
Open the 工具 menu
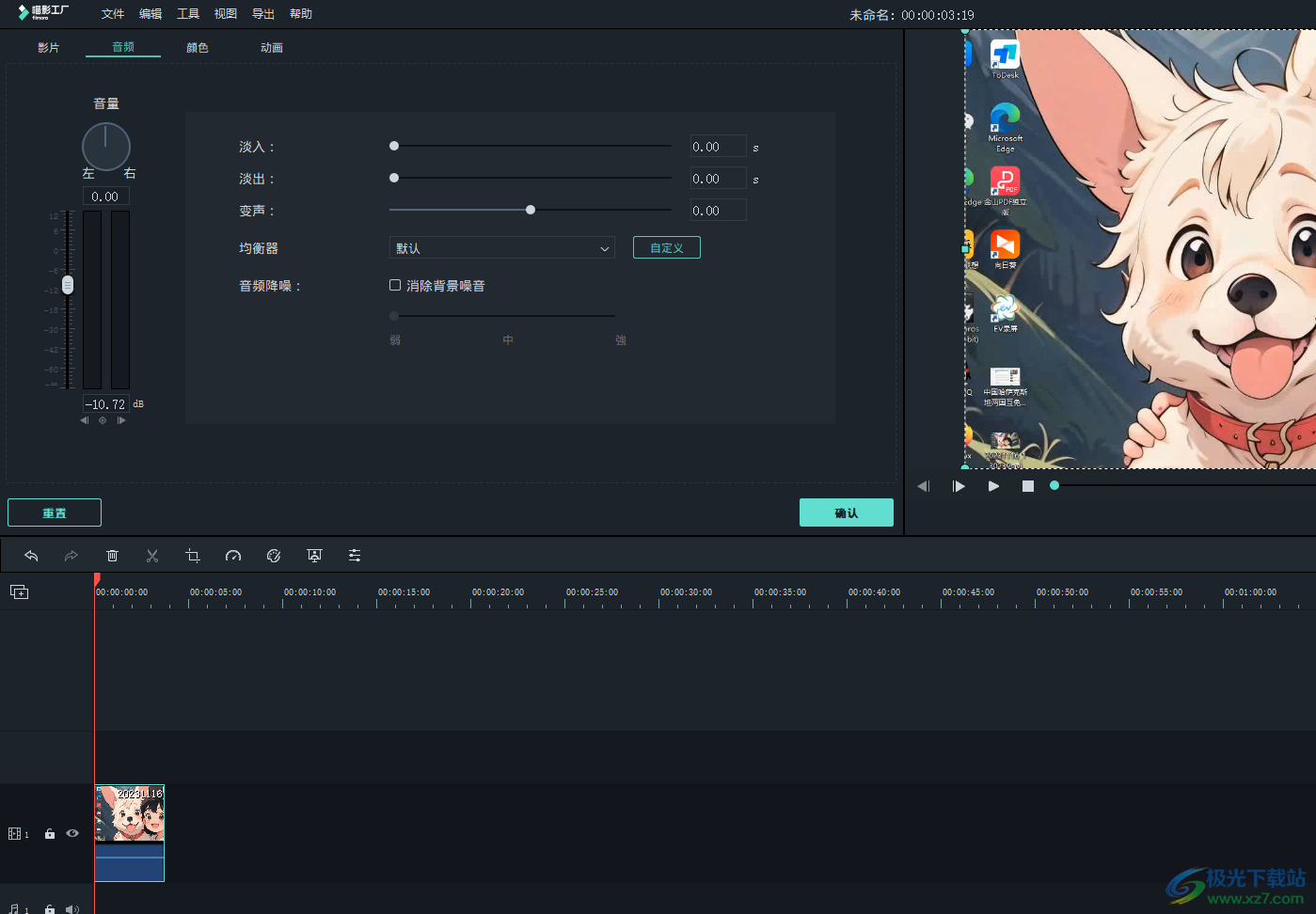188,14
